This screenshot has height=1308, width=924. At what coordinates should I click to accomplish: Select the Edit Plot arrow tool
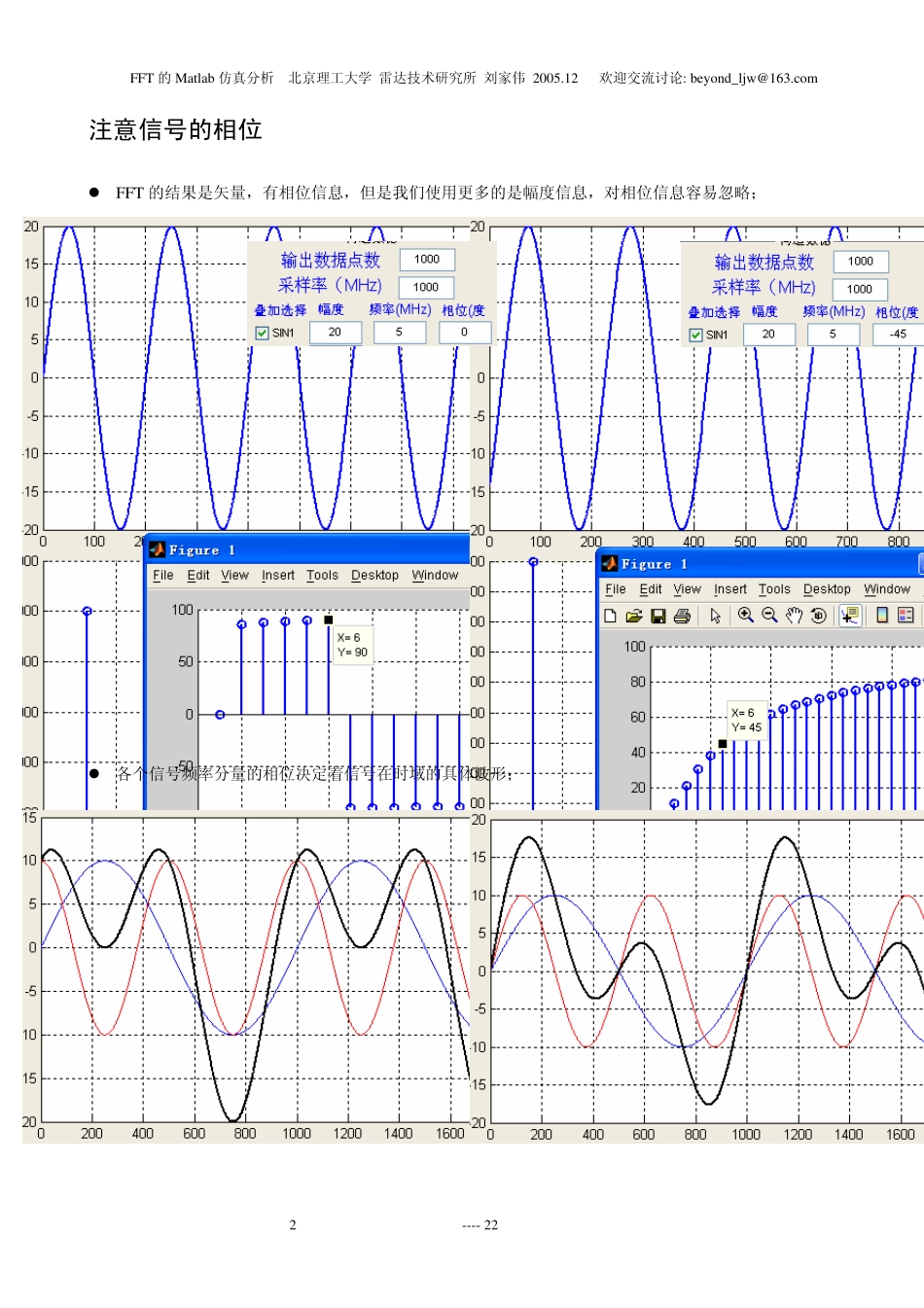(x=716, y=616)
